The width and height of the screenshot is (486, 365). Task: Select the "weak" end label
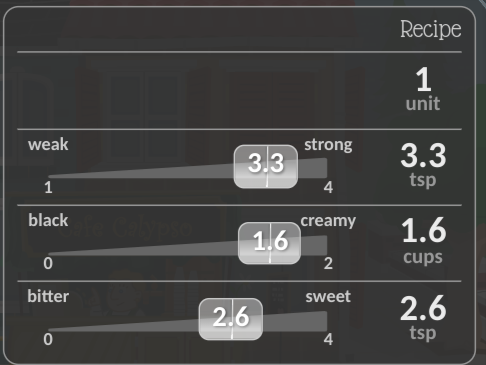pos(48,144)
